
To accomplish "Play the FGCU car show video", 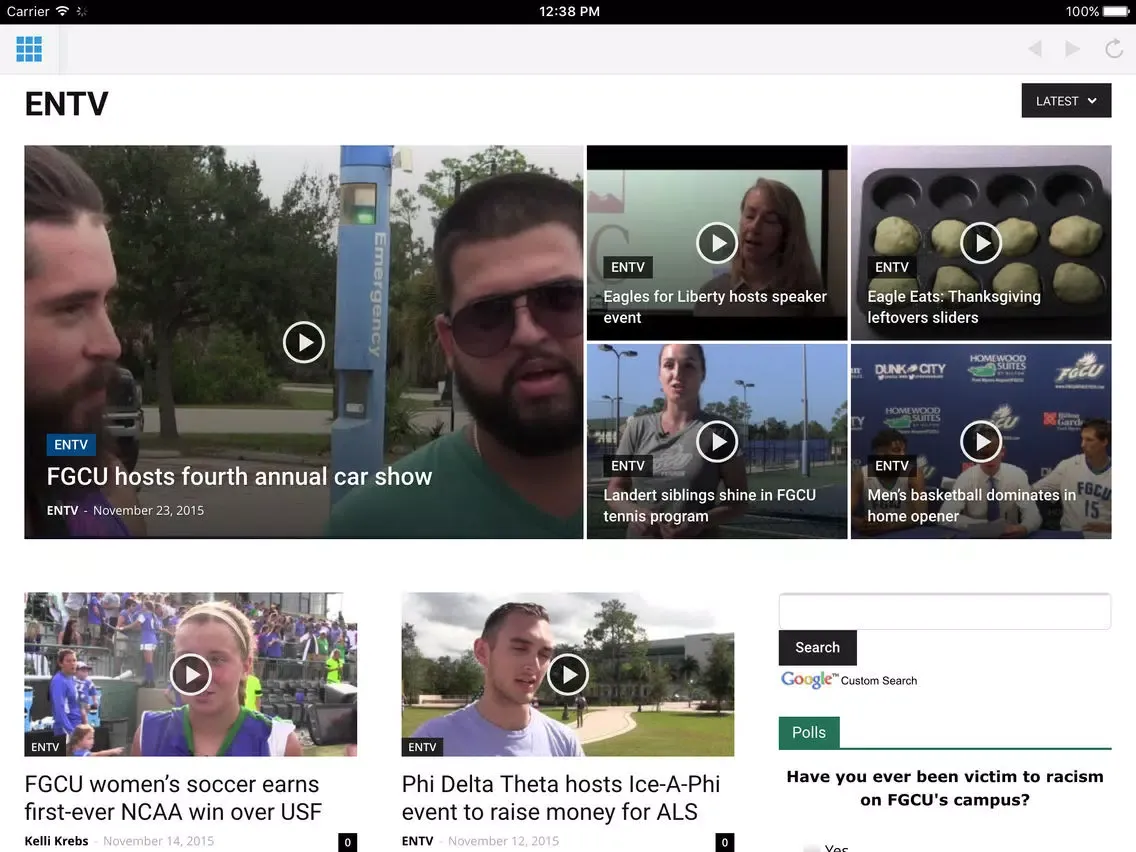I will (304, 342).
